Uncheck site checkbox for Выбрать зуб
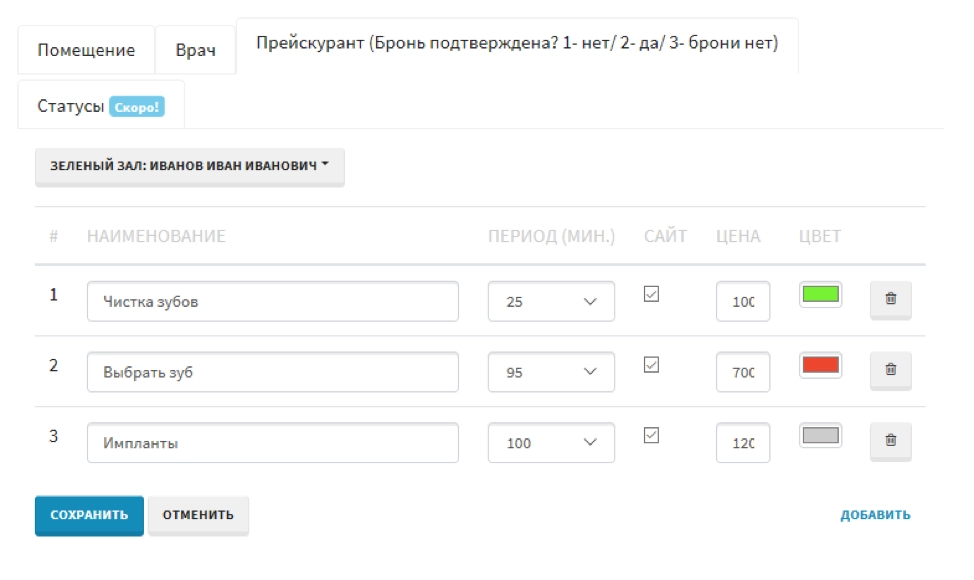 (x=651, y=365)
